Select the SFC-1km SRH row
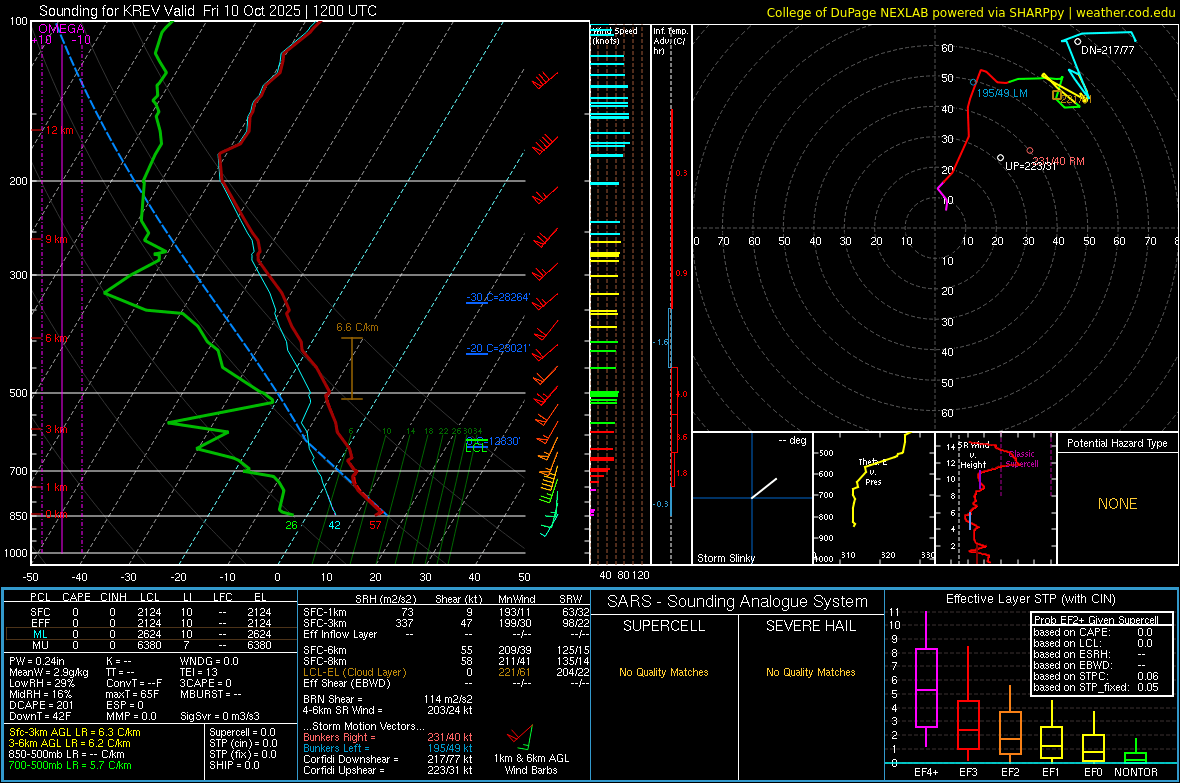The width and height of the screenshot is (1180, 783). 446,613
